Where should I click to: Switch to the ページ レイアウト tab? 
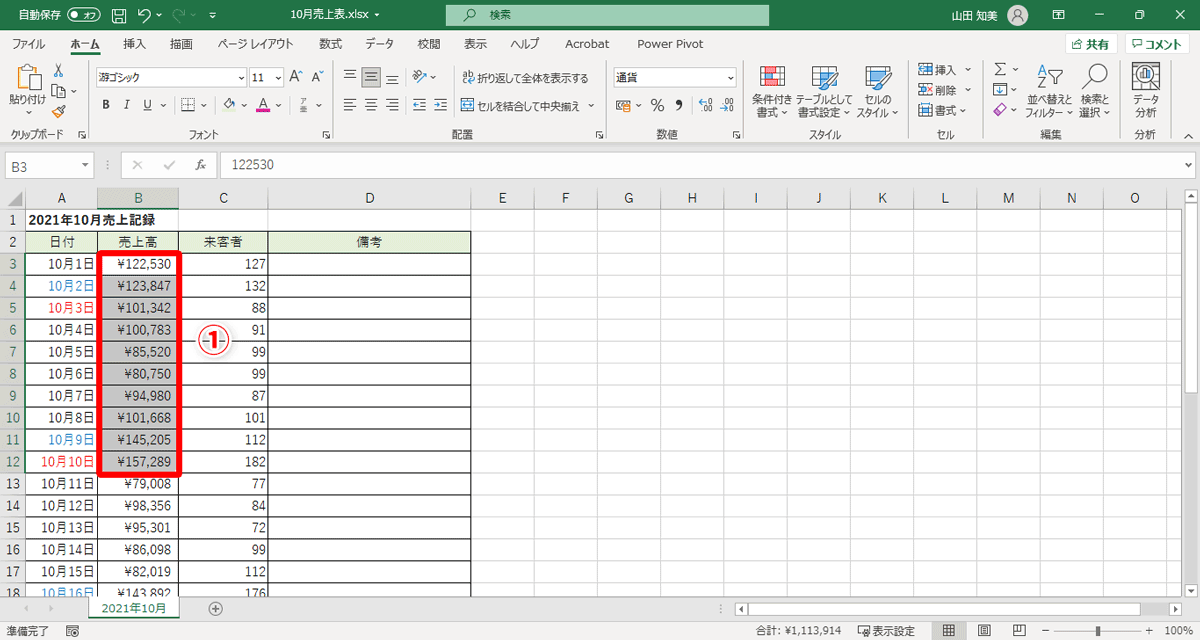pyautogui.click(x=255, y=44)
